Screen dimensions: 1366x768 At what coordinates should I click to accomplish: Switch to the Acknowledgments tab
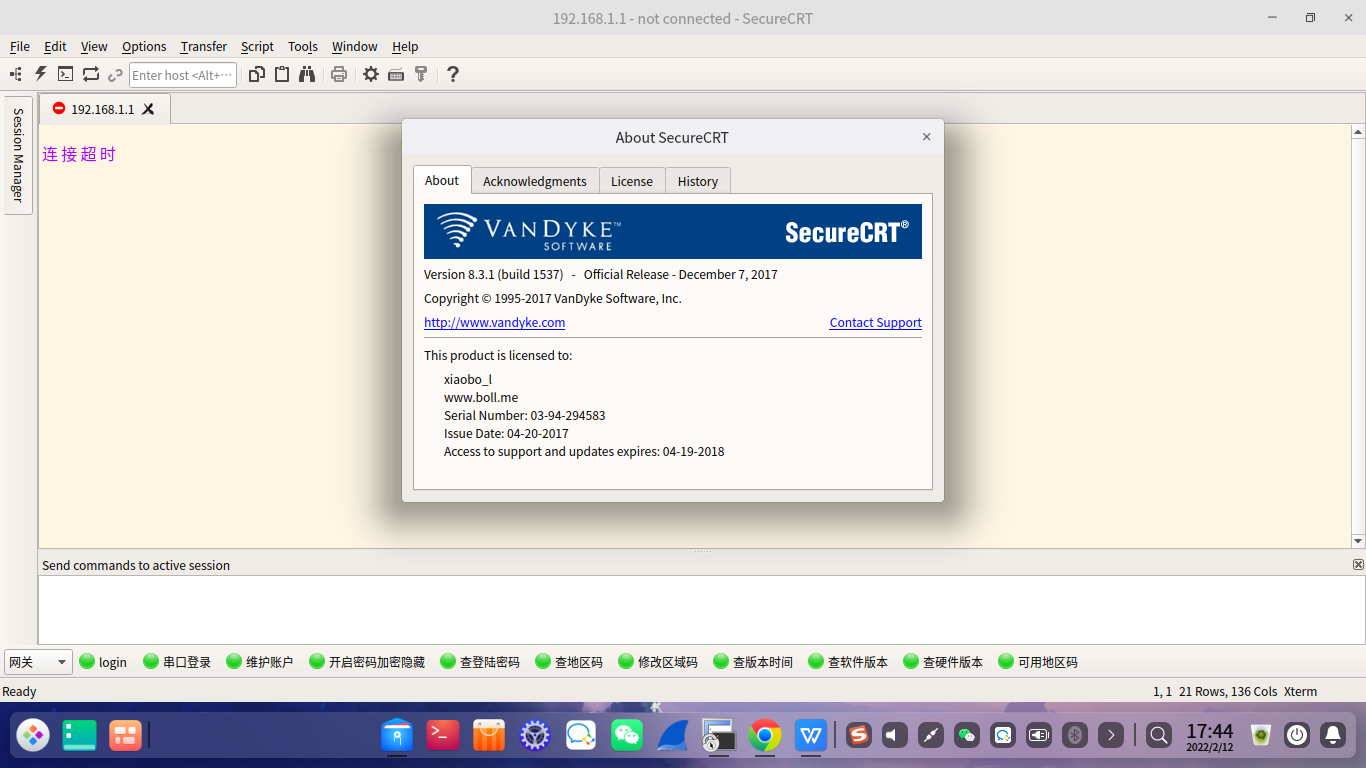pyautogui.click(x=535, y=181)
